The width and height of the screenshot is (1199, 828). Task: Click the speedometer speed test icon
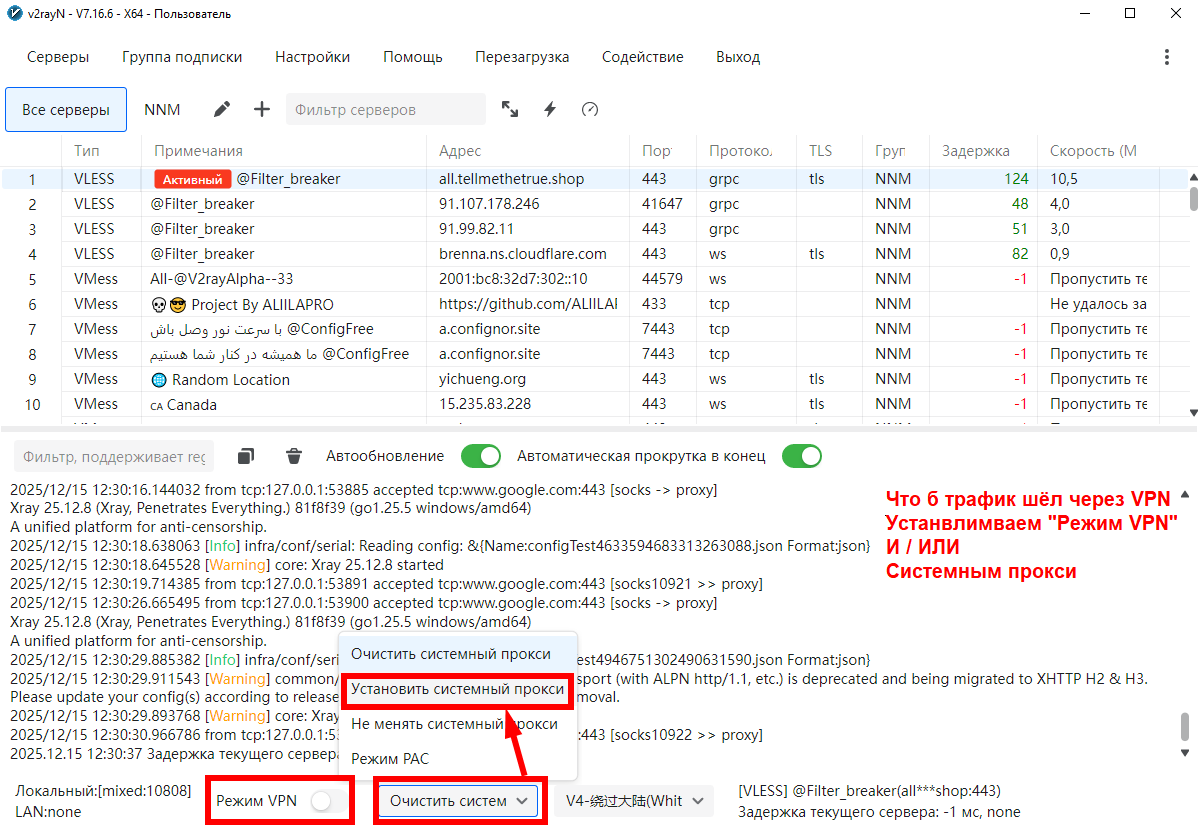pyautogui.click(x=590, y=109)
